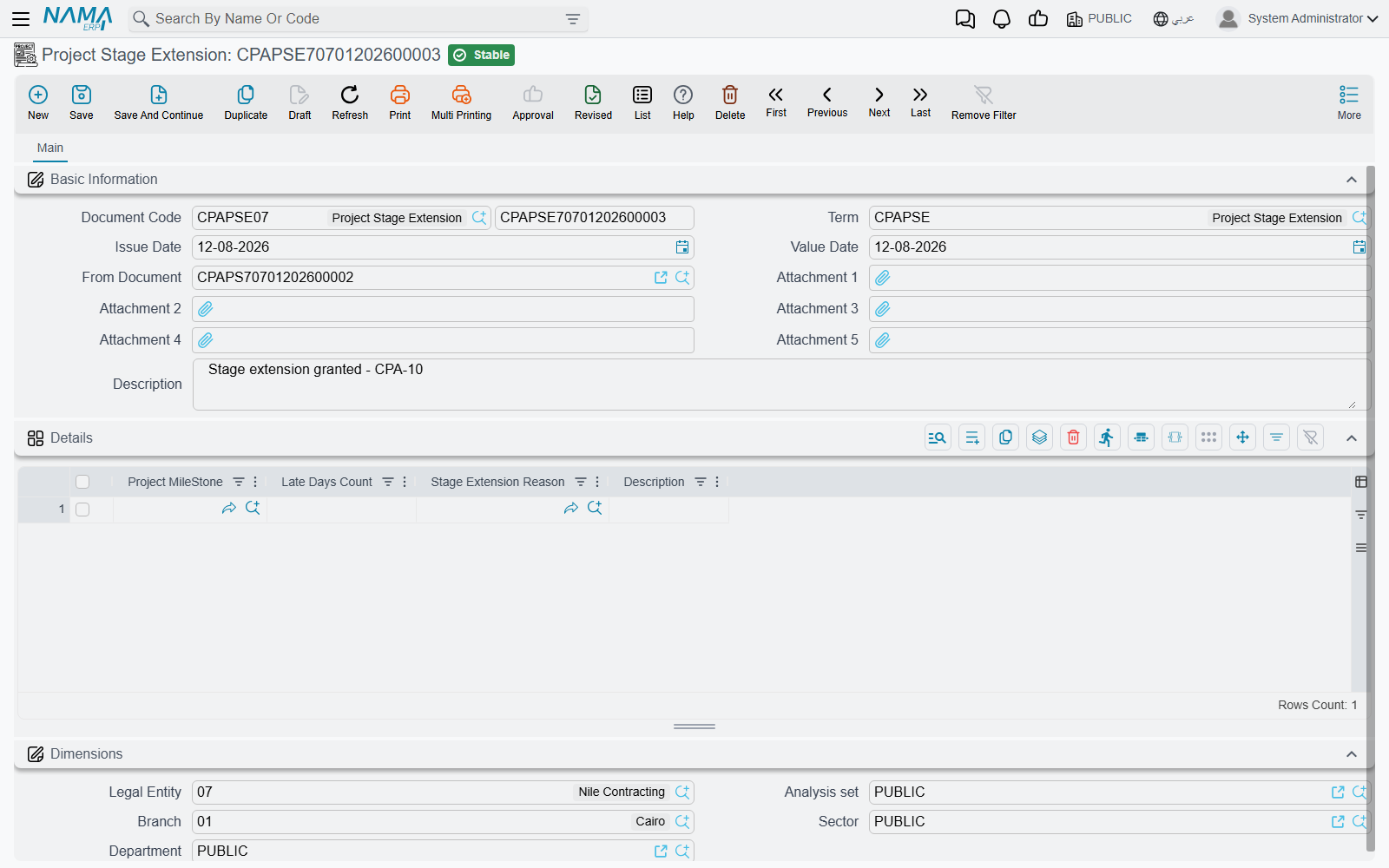This screenshot has width=1389, height=868.
Task: Open System Administrator user dropdown
Action: [1298, 18]
